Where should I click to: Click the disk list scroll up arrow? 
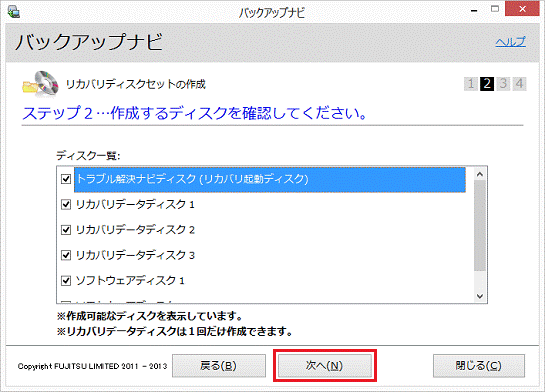pyautogui.click(x=480, y=174)
